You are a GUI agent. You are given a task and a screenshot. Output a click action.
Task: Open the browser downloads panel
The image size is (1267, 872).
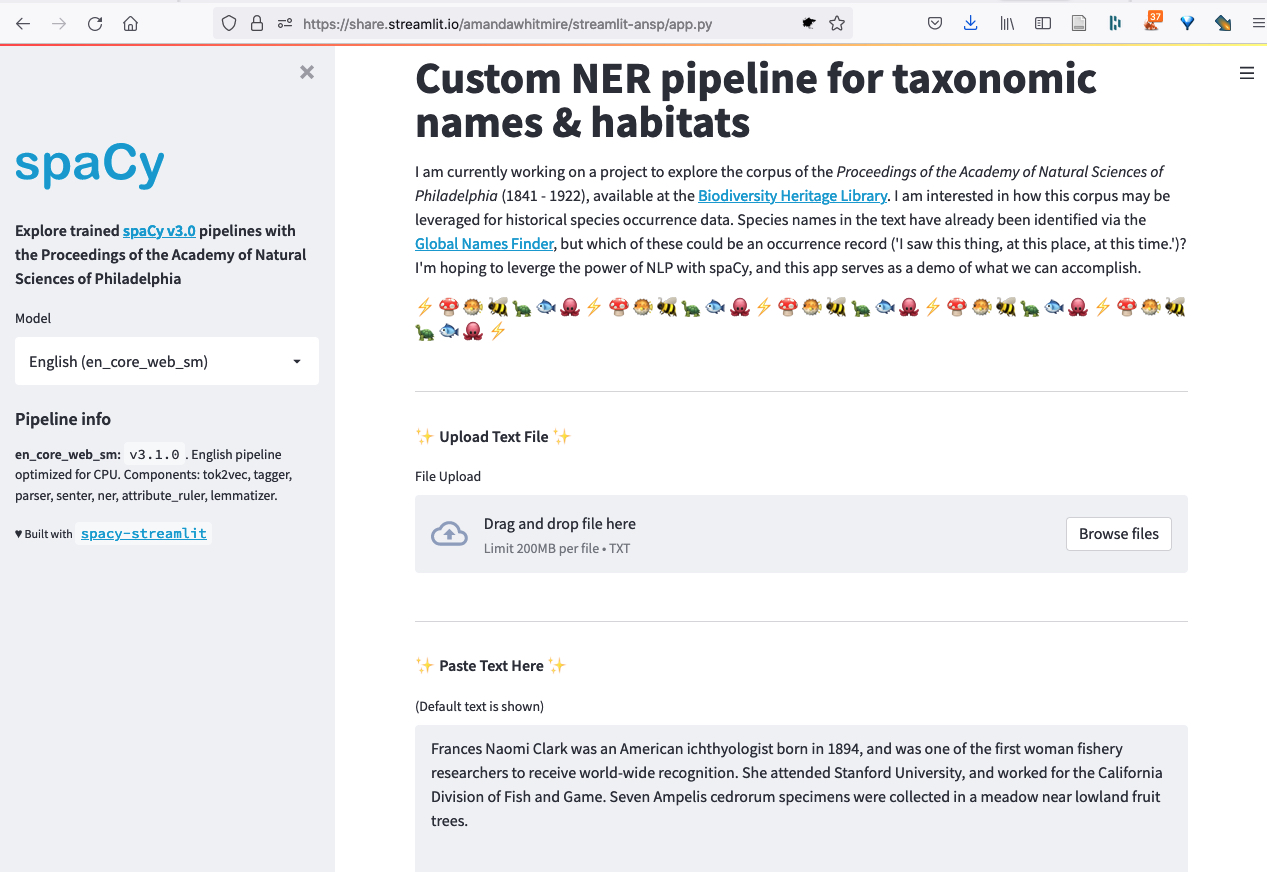point(970,23)
